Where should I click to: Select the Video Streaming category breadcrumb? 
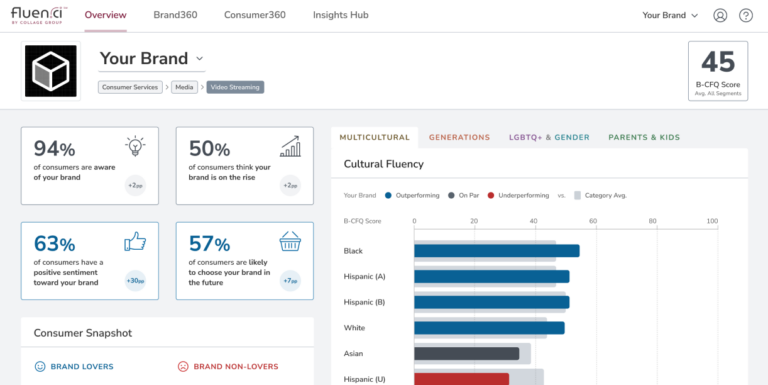(235, 87)
